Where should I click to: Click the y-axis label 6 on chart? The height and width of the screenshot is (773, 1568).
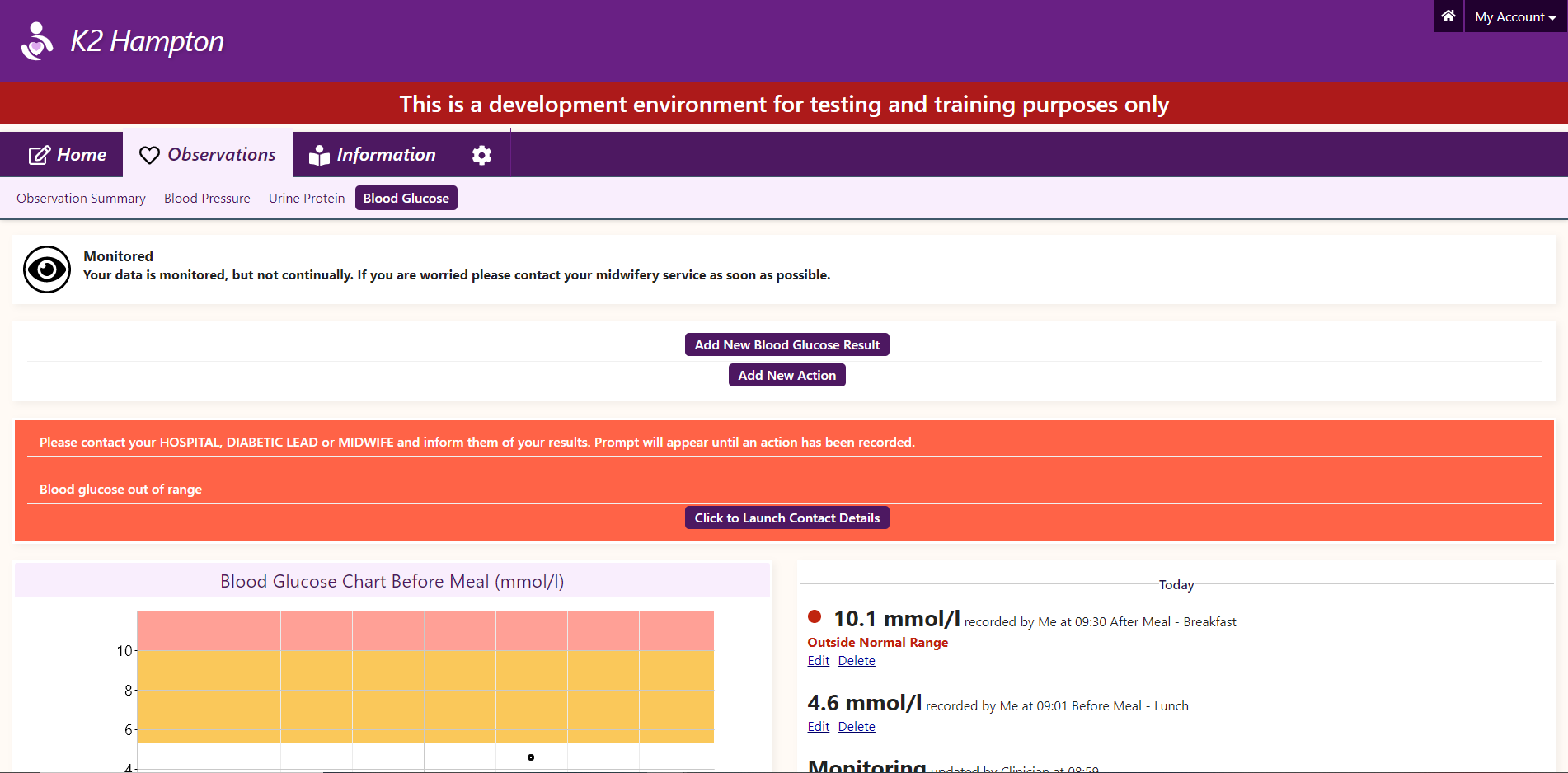click(x=128, y=730)
